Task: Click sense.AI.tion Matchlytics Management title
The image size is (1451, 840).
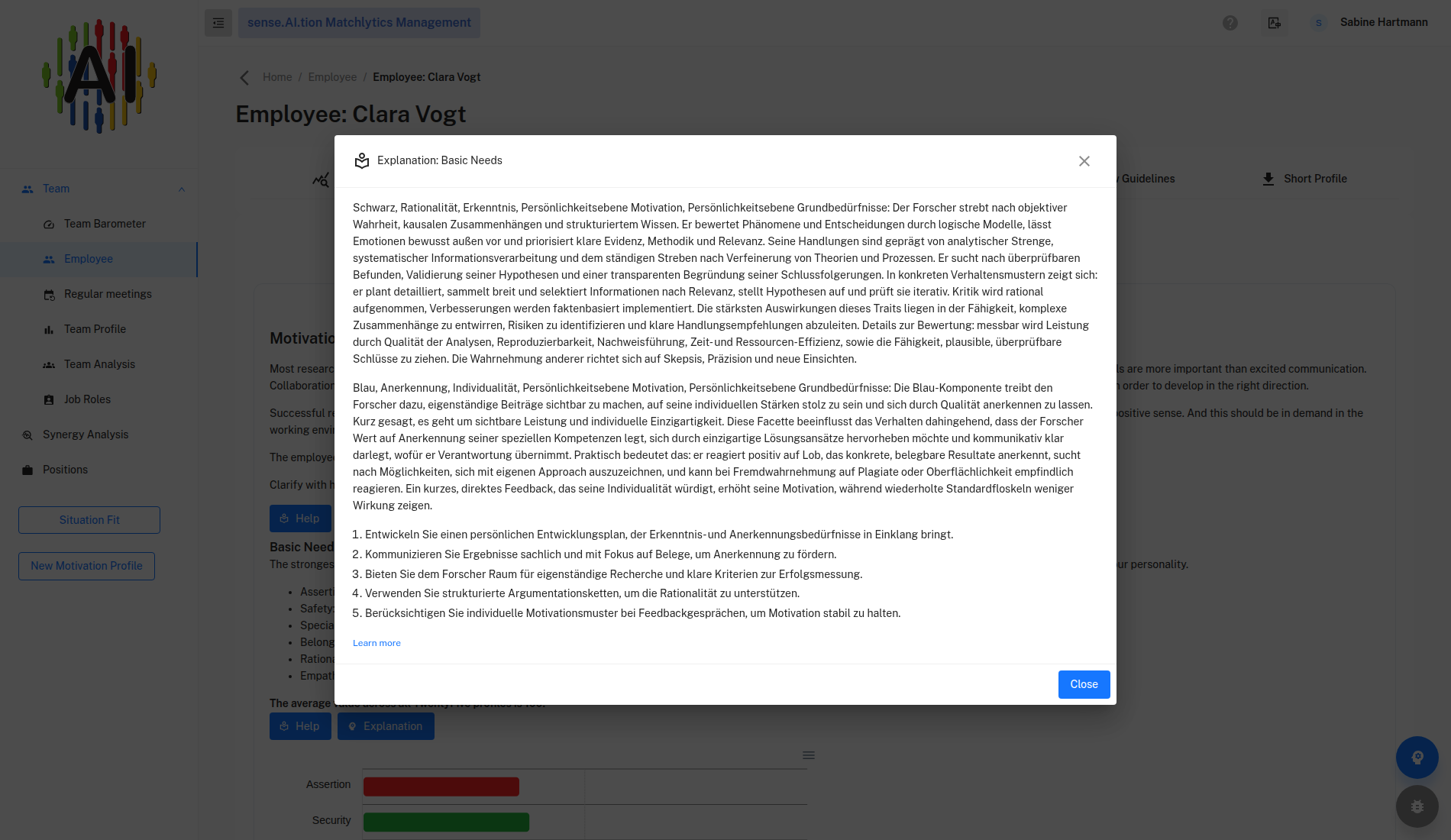Action: coord(359,23)
